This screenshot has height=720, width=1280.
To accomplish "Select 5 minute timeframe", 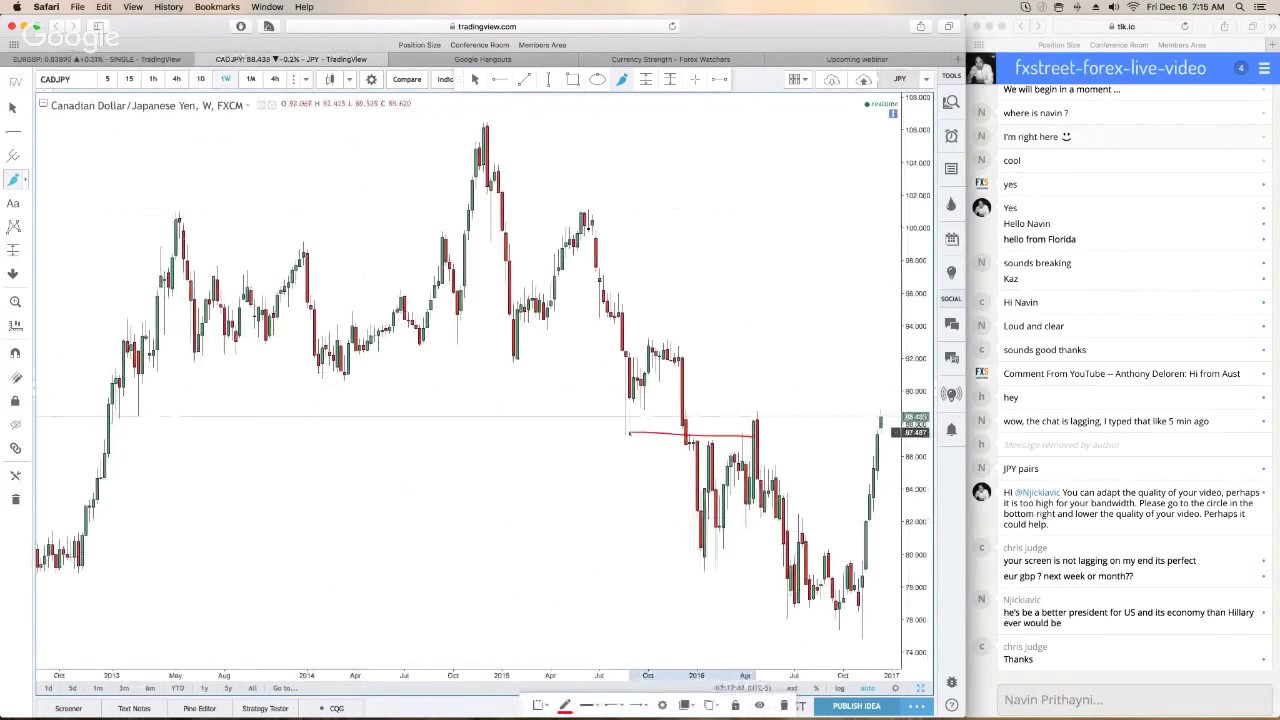I will click(107, 79).
